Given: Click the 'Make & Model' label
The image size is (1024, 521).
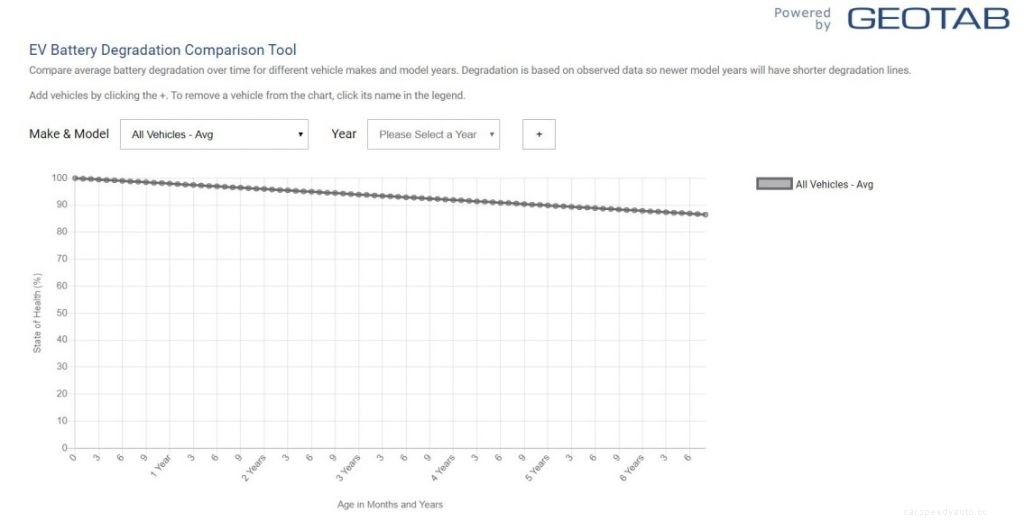Looking at the screenshot, I should pyautogui.click(x=69, y=134).
